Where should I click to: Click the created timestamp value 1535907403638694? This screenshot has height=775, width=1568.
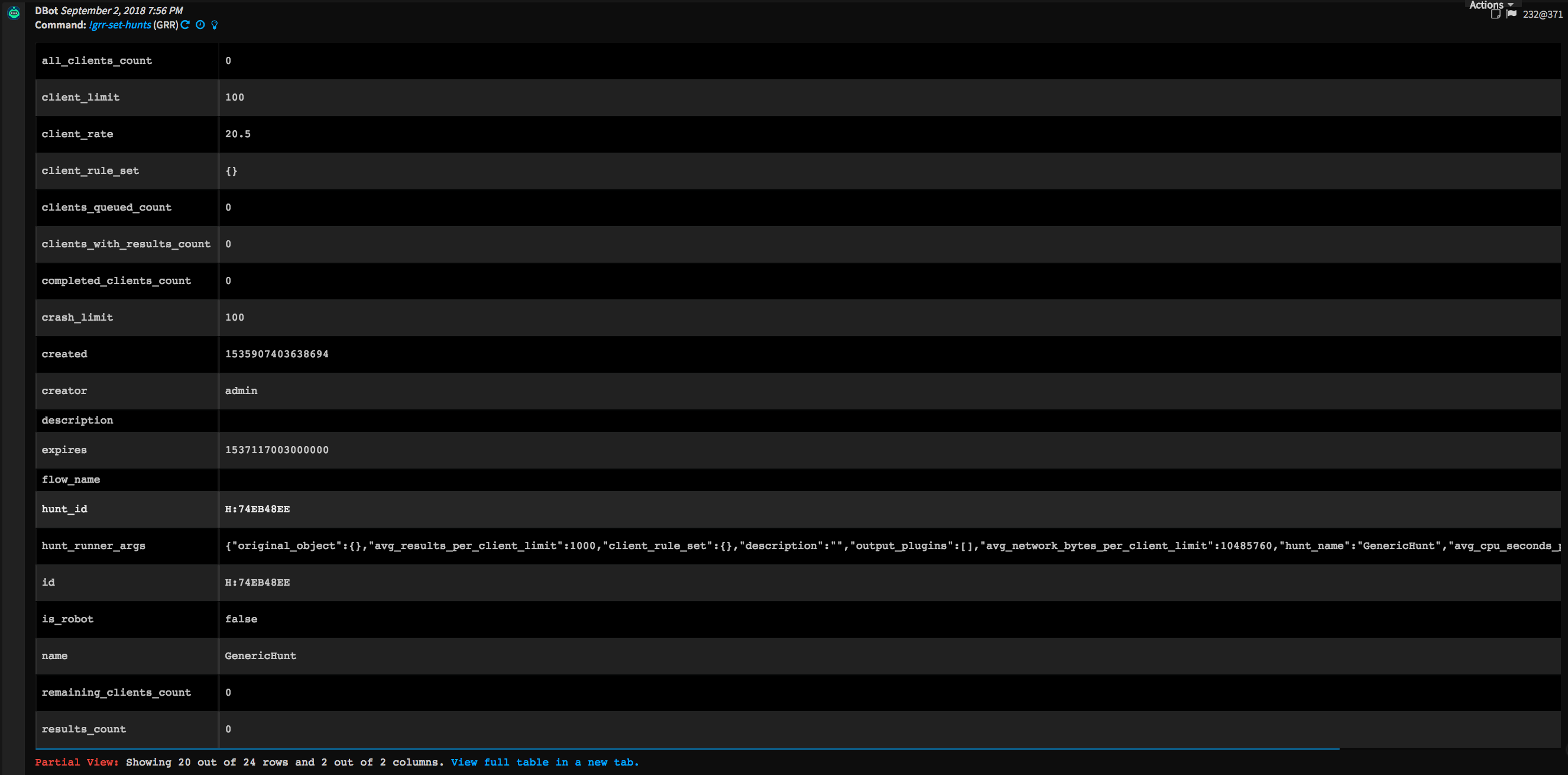(276, 354)
